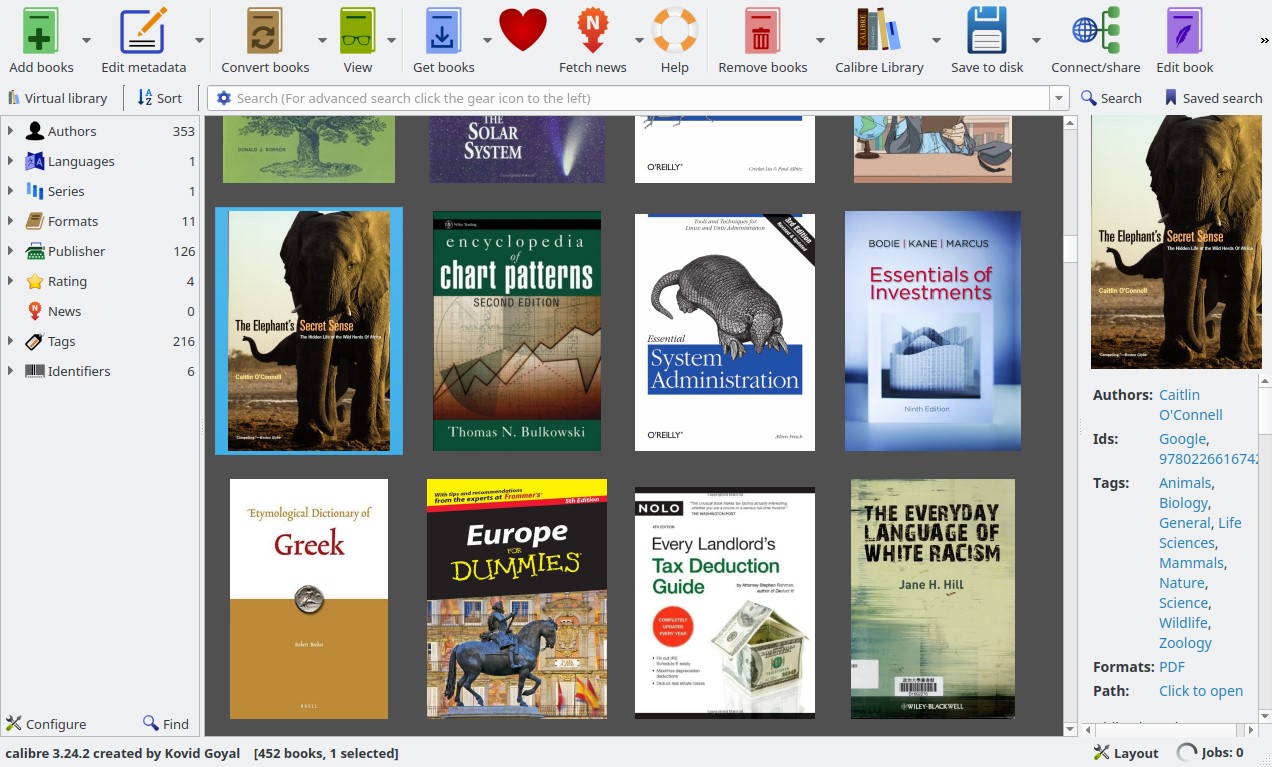Open the Saved search menu
Screen dimensions: 1272x767
coord(1213,98)
